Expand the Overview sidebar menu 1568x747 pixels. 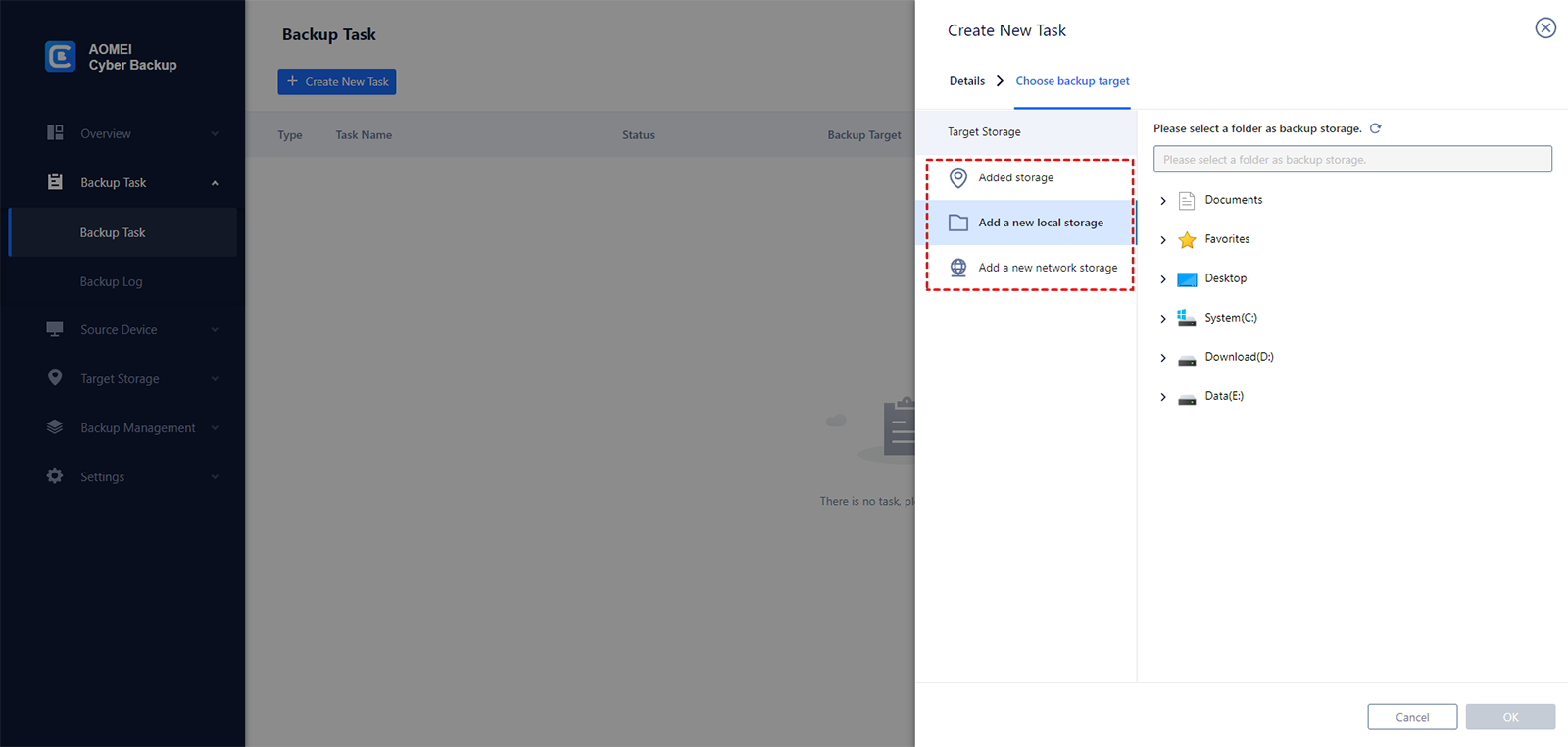pos(215,134)
